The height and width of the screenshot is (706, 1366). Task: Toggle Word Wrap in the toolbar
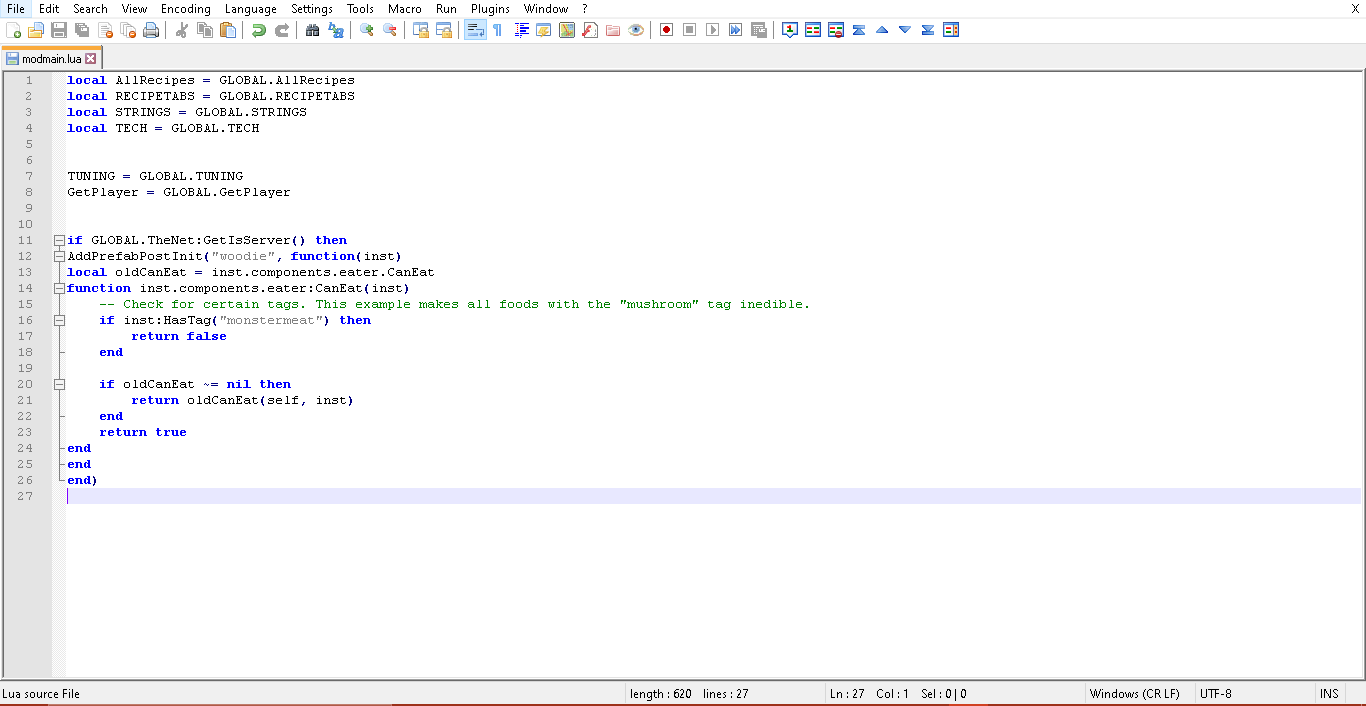[475, 30]
